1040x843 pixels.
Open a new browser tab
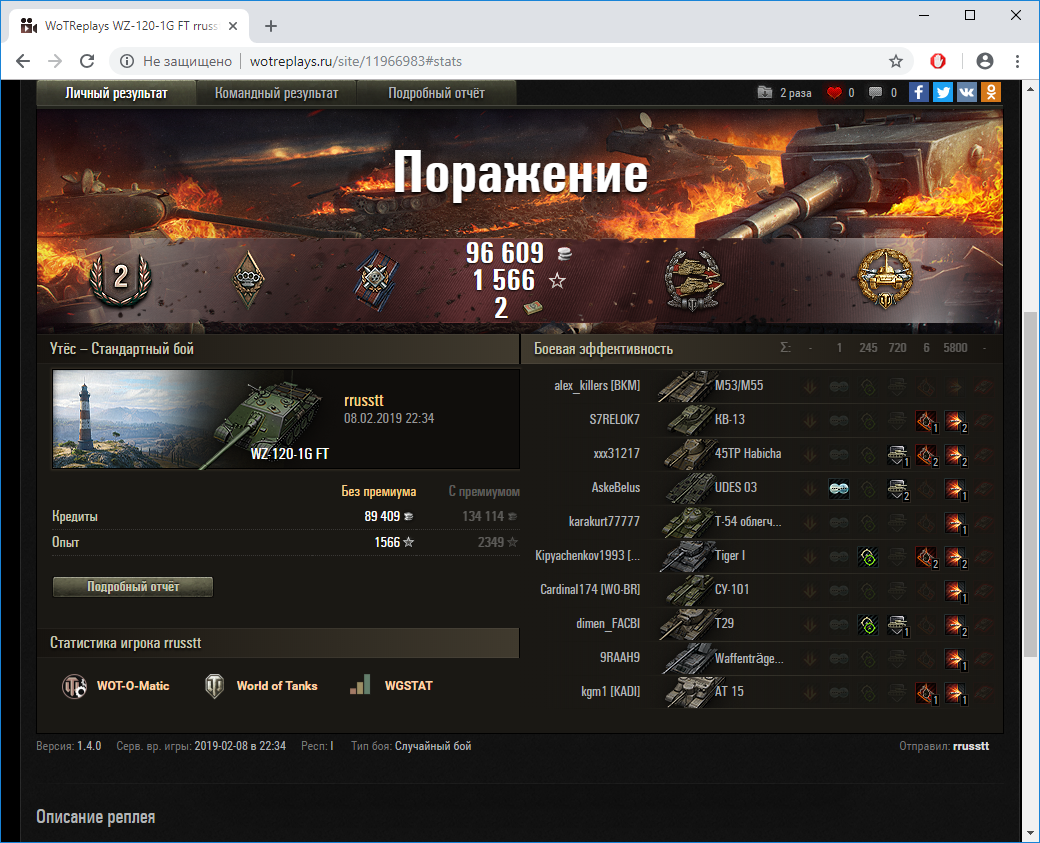(x=271, y=26)
